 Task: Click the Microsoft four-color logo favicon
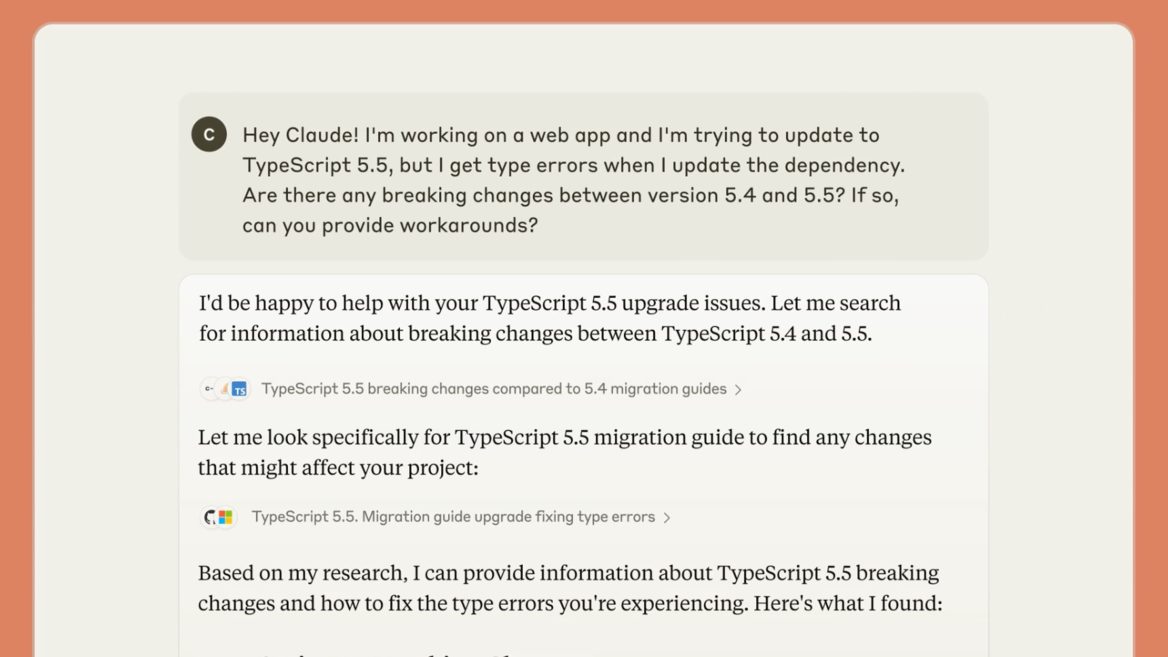[x=226, y=517]
